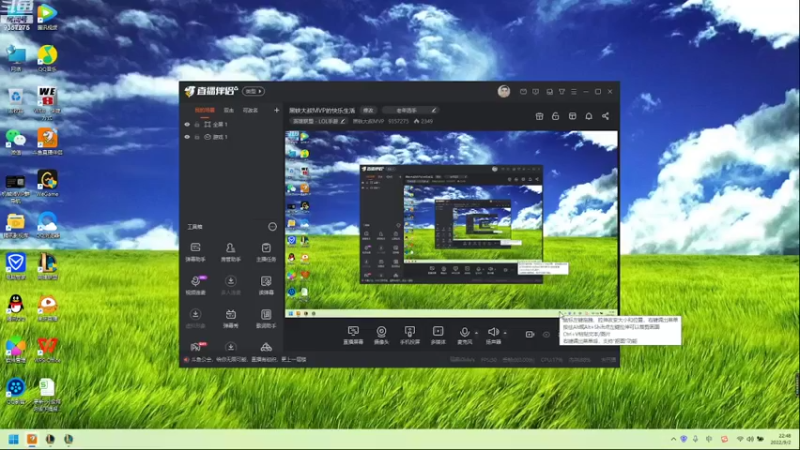Open the PK tool with the red badge
Image resolution: width=800 pixels, height=450 pixels.
pyautogui.click(x=198, y=347)
